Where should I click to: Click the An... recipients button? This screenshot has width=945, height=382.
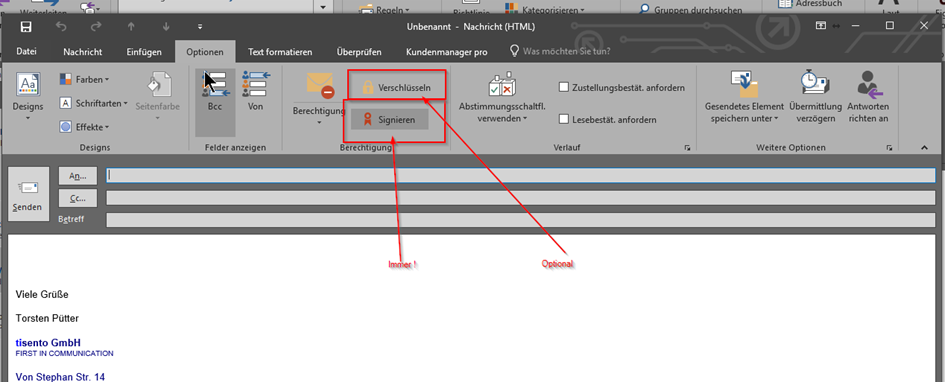coord(78,175)
